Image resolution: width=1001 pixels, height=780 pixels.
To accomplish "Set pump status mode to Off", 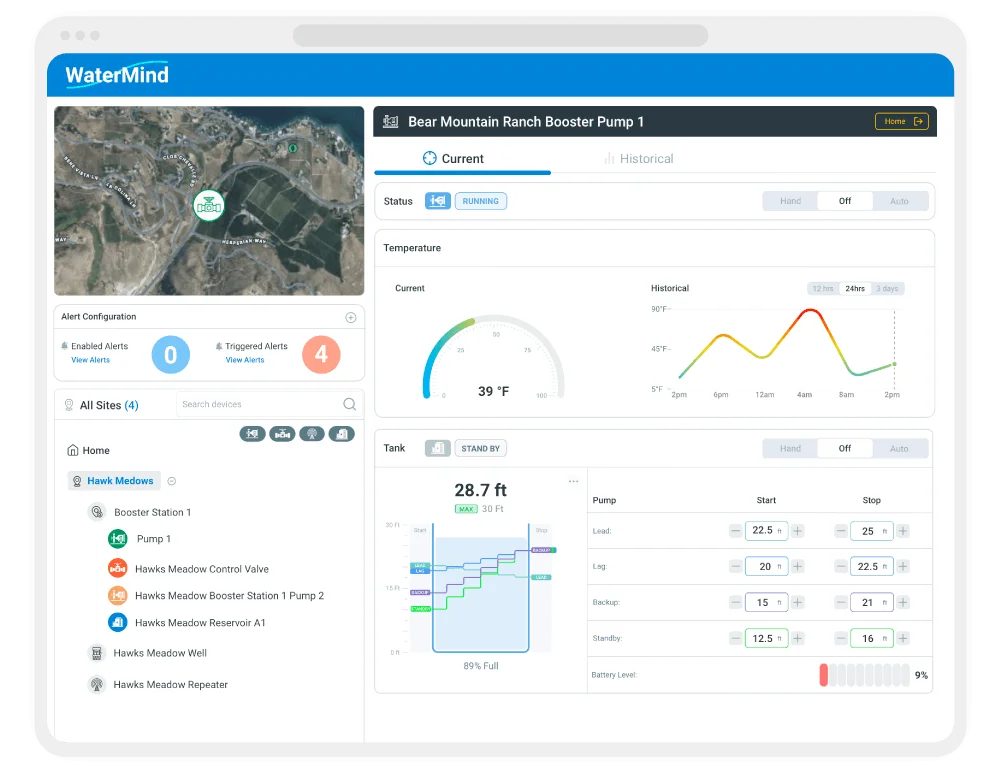I will pos(845,201).
